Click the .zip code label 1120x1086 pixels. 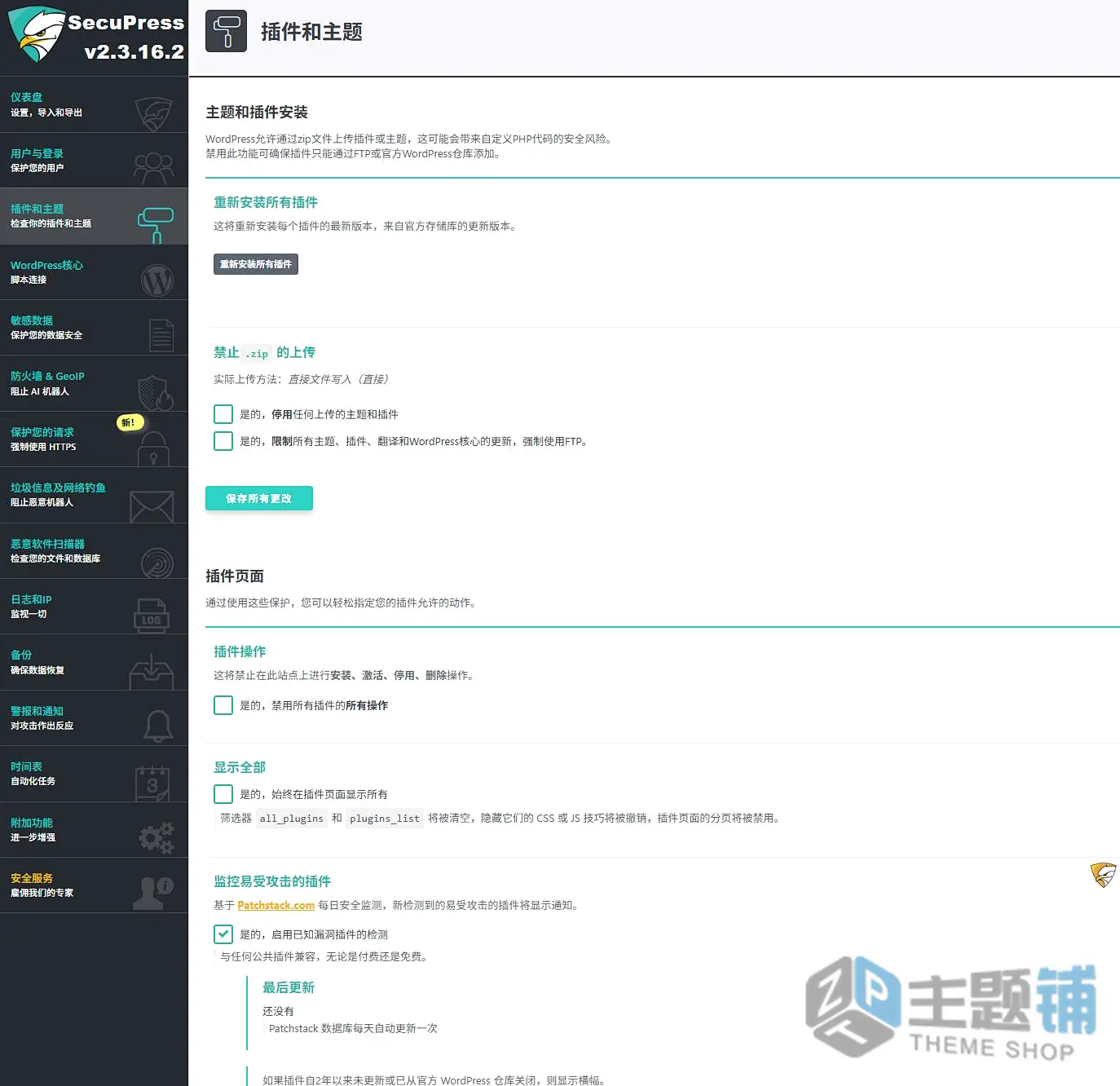[257, 353]
